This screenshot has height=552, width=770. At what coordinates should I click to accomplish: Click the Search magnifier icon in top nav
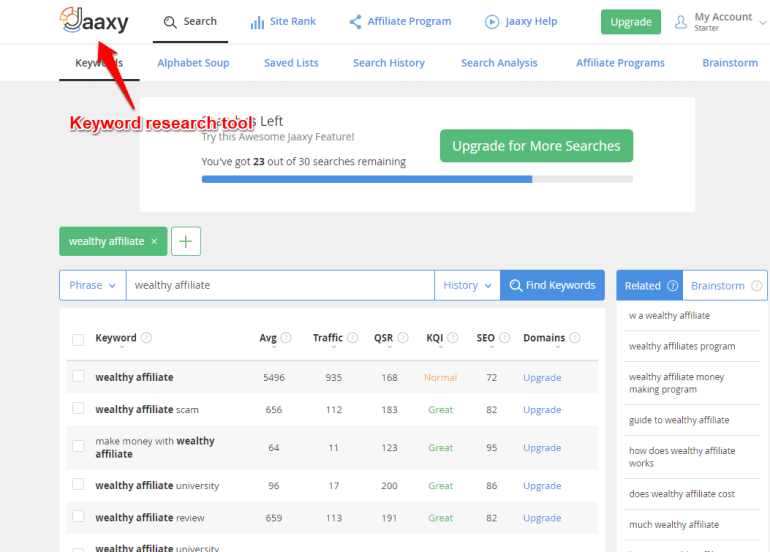[x=170, y=22]
